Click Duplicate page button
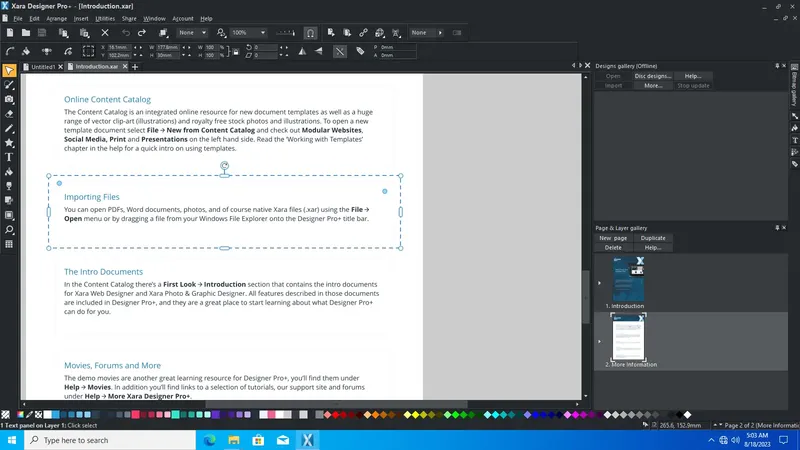Image resolution: width=800 pixels, height=450 pixels. (x=653, y=238)
